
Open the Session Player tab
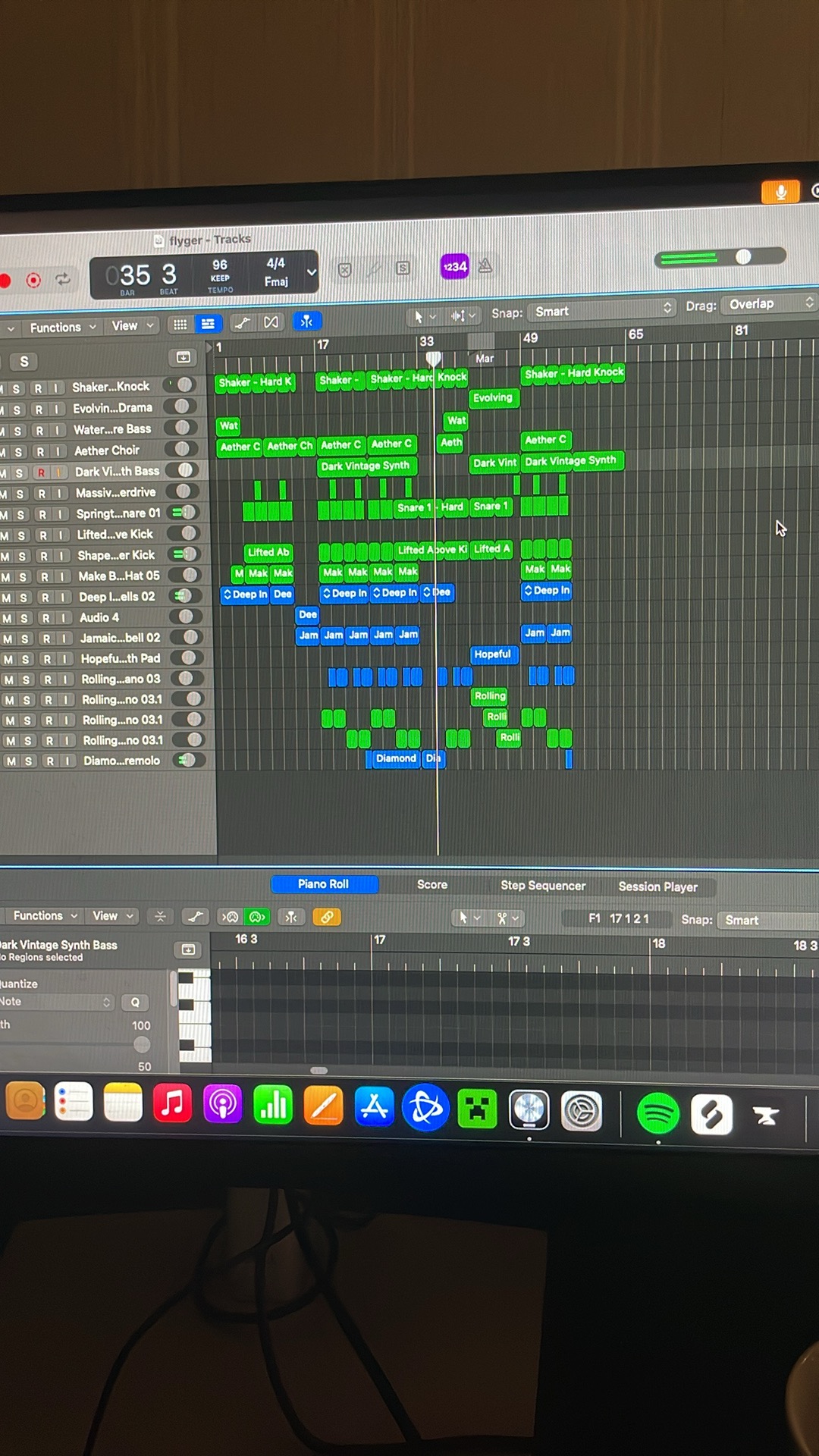point(657,886)
